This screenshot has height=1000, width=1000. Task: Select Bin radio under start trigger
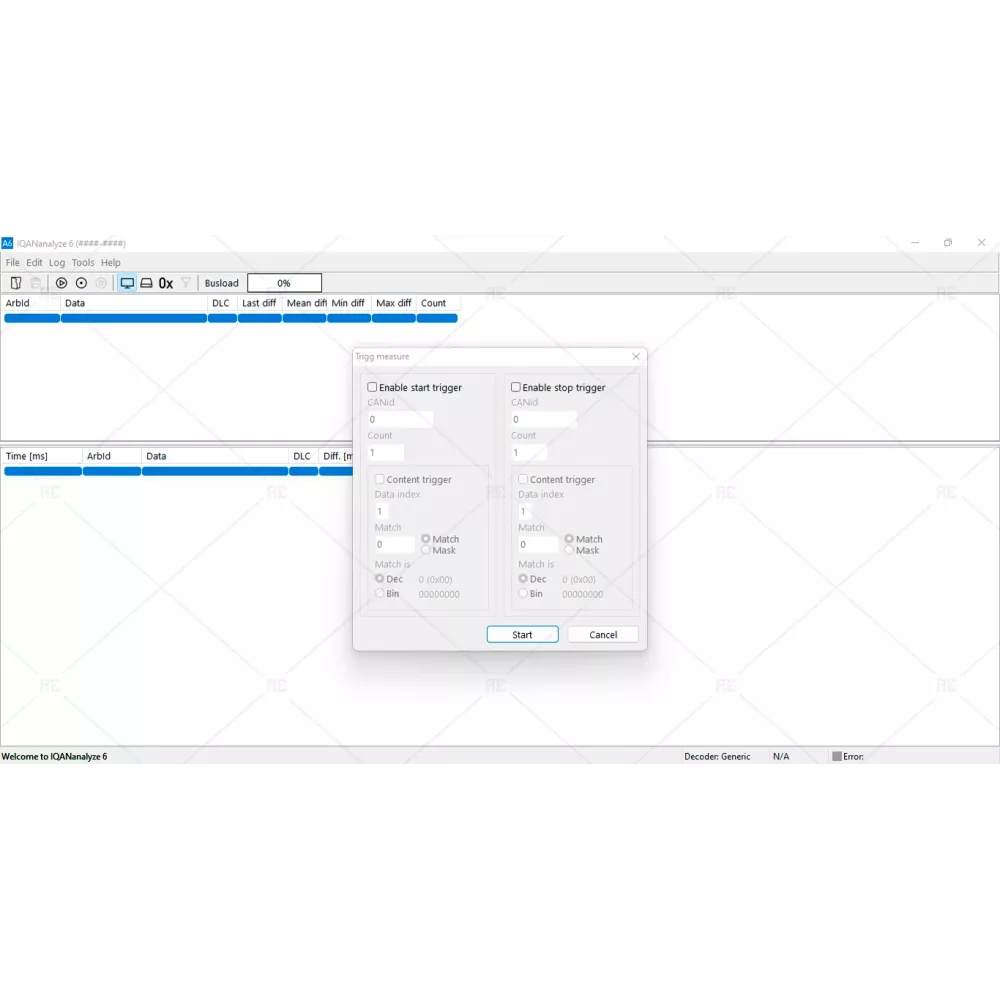point(380,593)
